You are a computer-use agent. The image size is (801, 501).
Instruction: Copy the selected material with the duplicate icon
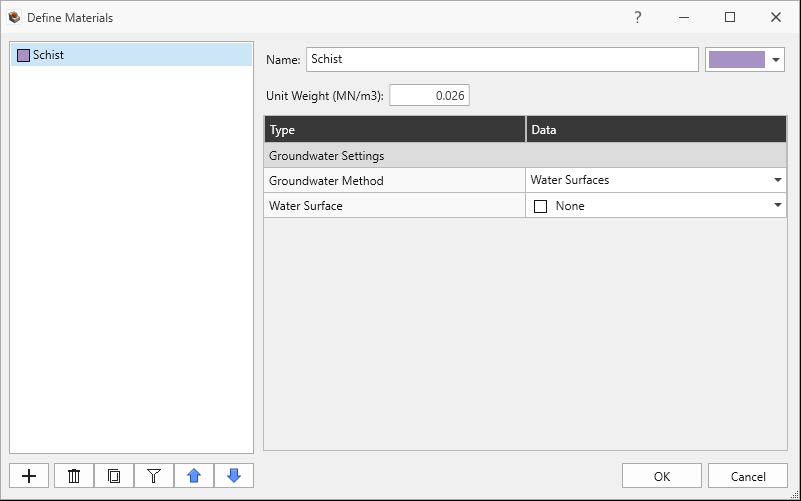click(114, 476)
